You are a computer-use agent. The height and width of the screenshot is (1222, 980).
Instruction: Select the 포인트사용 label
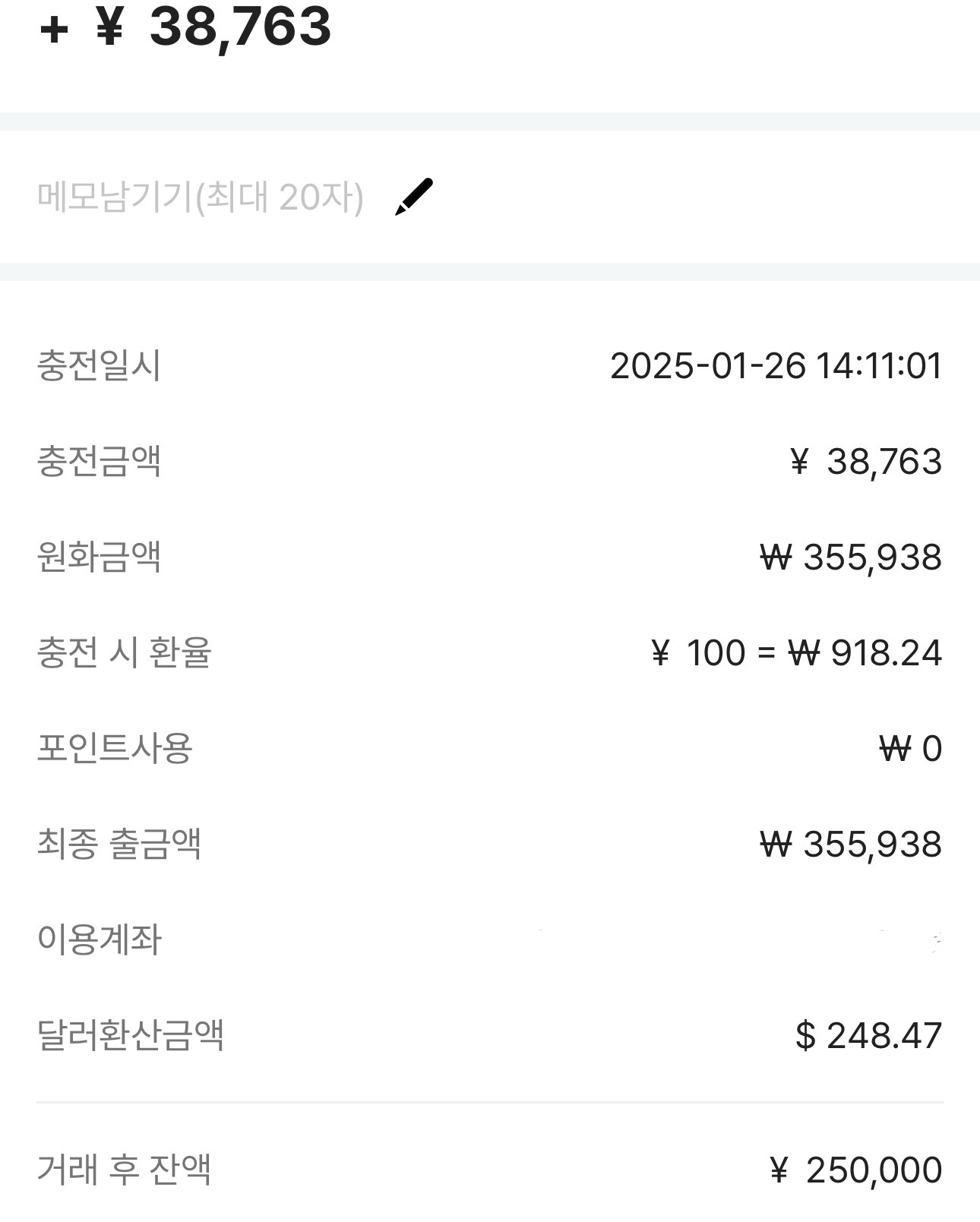[115, 748]
